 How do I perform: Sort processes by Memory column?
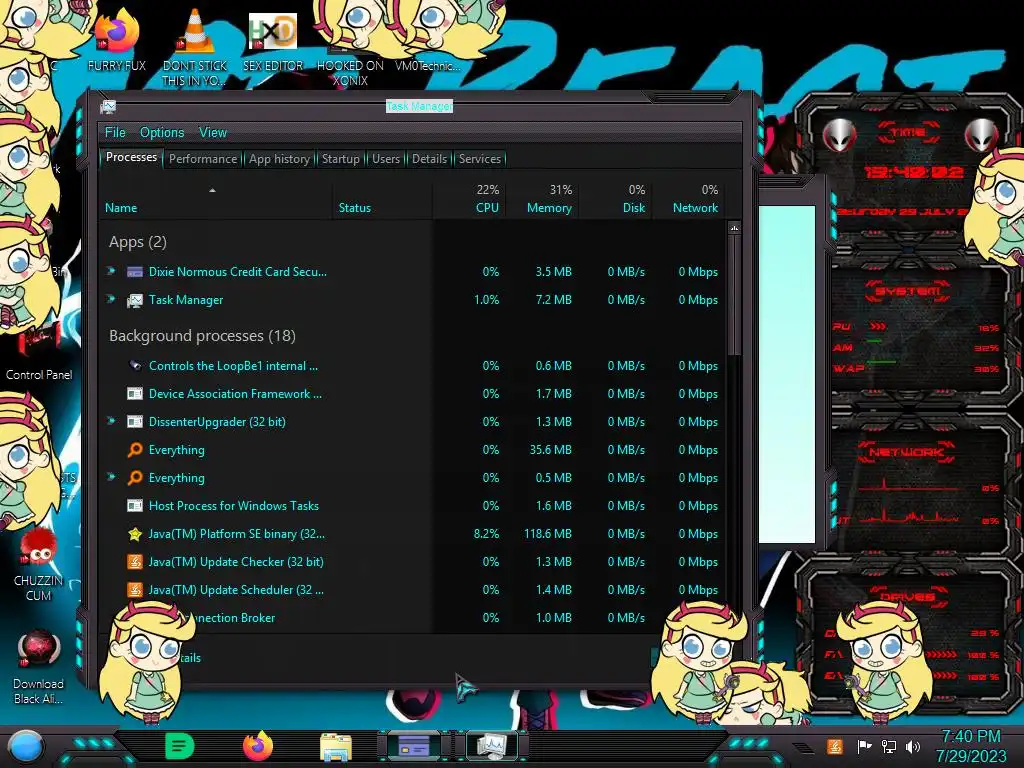(542, 200)
